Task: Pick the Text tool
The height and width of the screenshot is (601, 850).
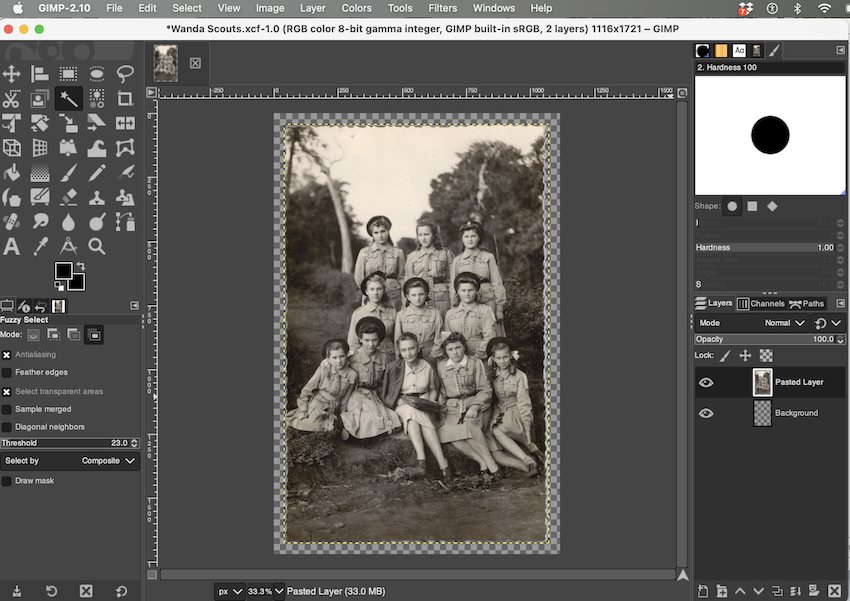Action: (12, 246)
